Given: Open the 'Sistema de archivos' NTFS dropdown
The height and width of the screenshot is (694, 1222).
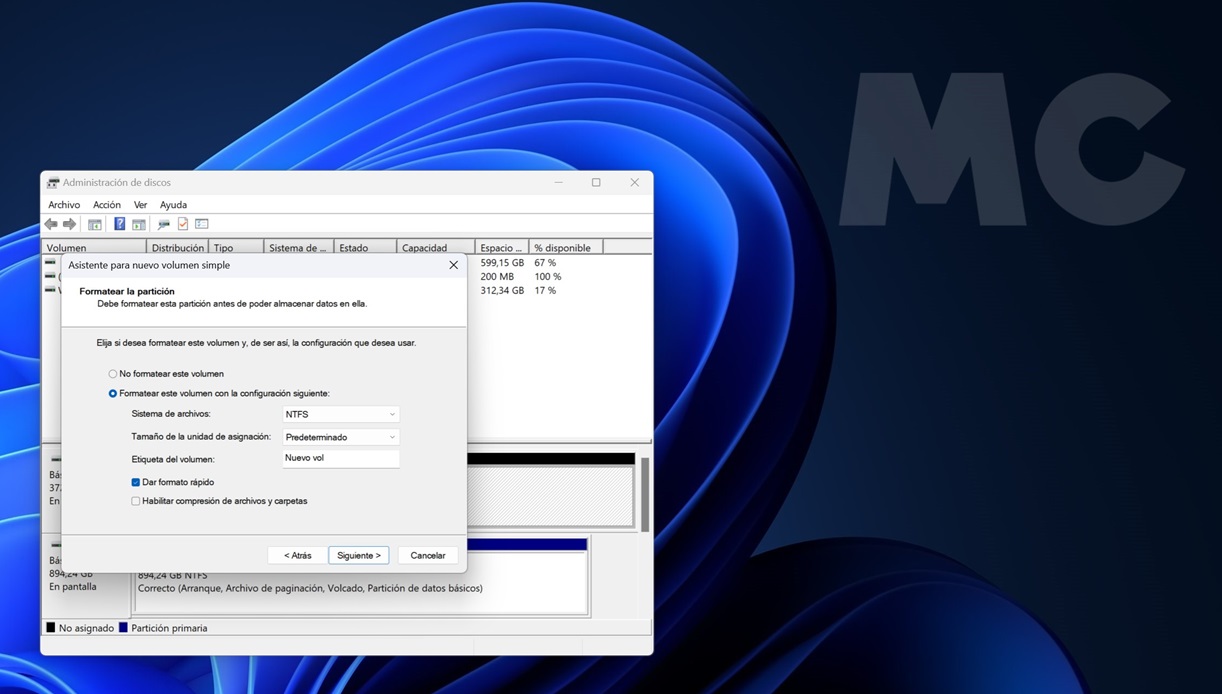Looking at the screenshot, I should [x=341, y=414].
